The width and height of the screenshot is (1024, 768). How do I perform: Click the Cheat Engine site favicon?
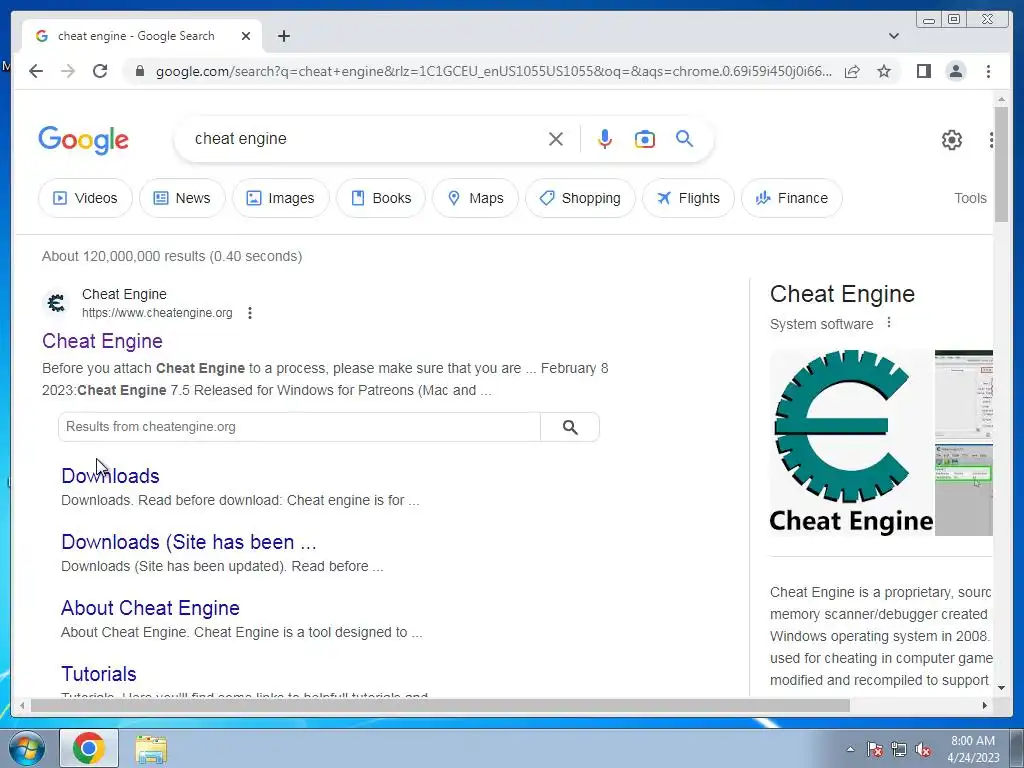[x=57, y=303]
